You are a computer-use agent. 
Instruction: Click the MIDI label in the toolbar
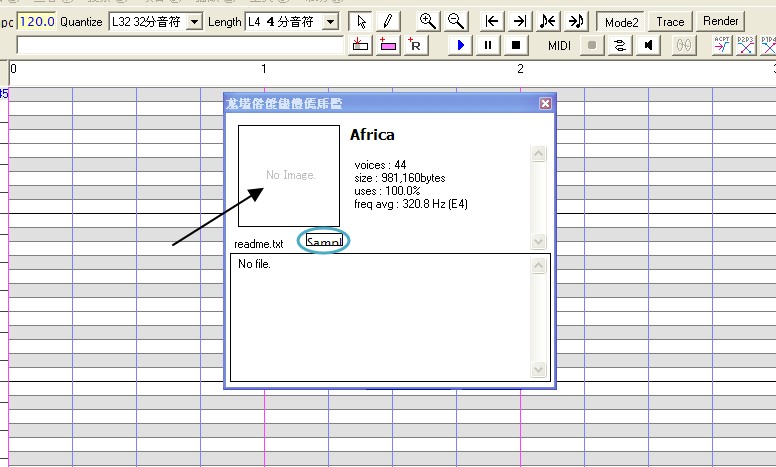click(x=559, y=46)
